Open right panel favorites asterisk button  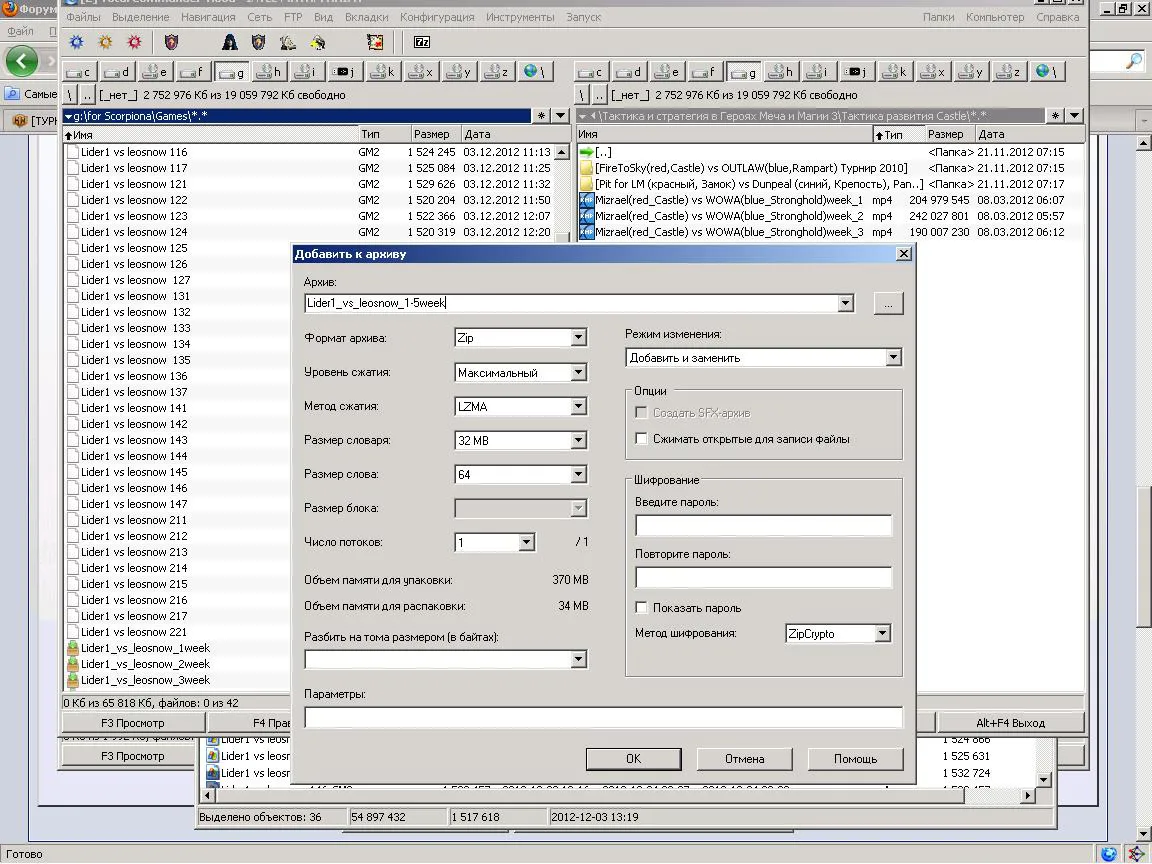[x=1055, y=115]
